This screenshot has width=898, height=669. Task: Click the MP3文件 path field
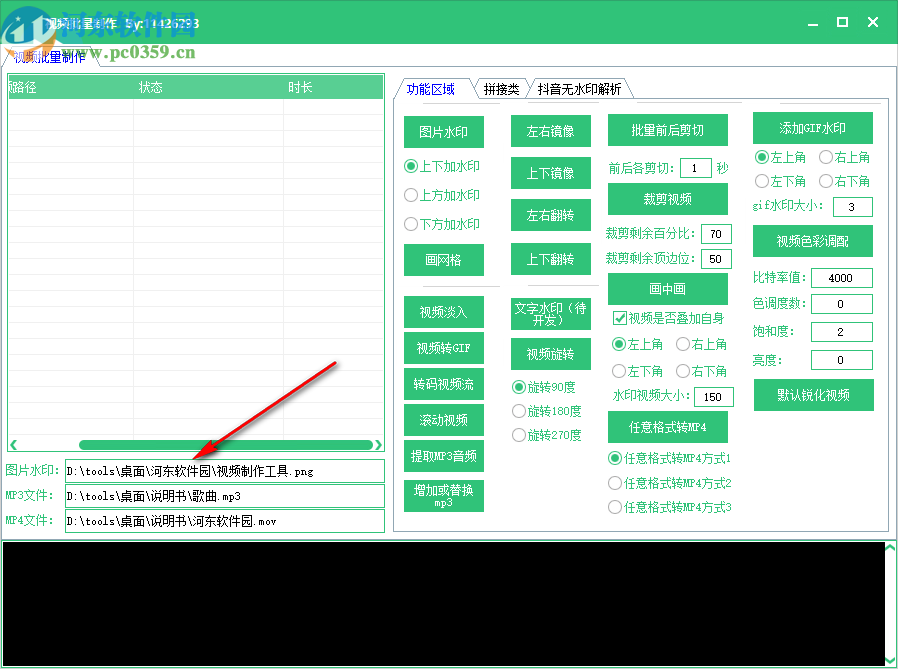(224, 496)
